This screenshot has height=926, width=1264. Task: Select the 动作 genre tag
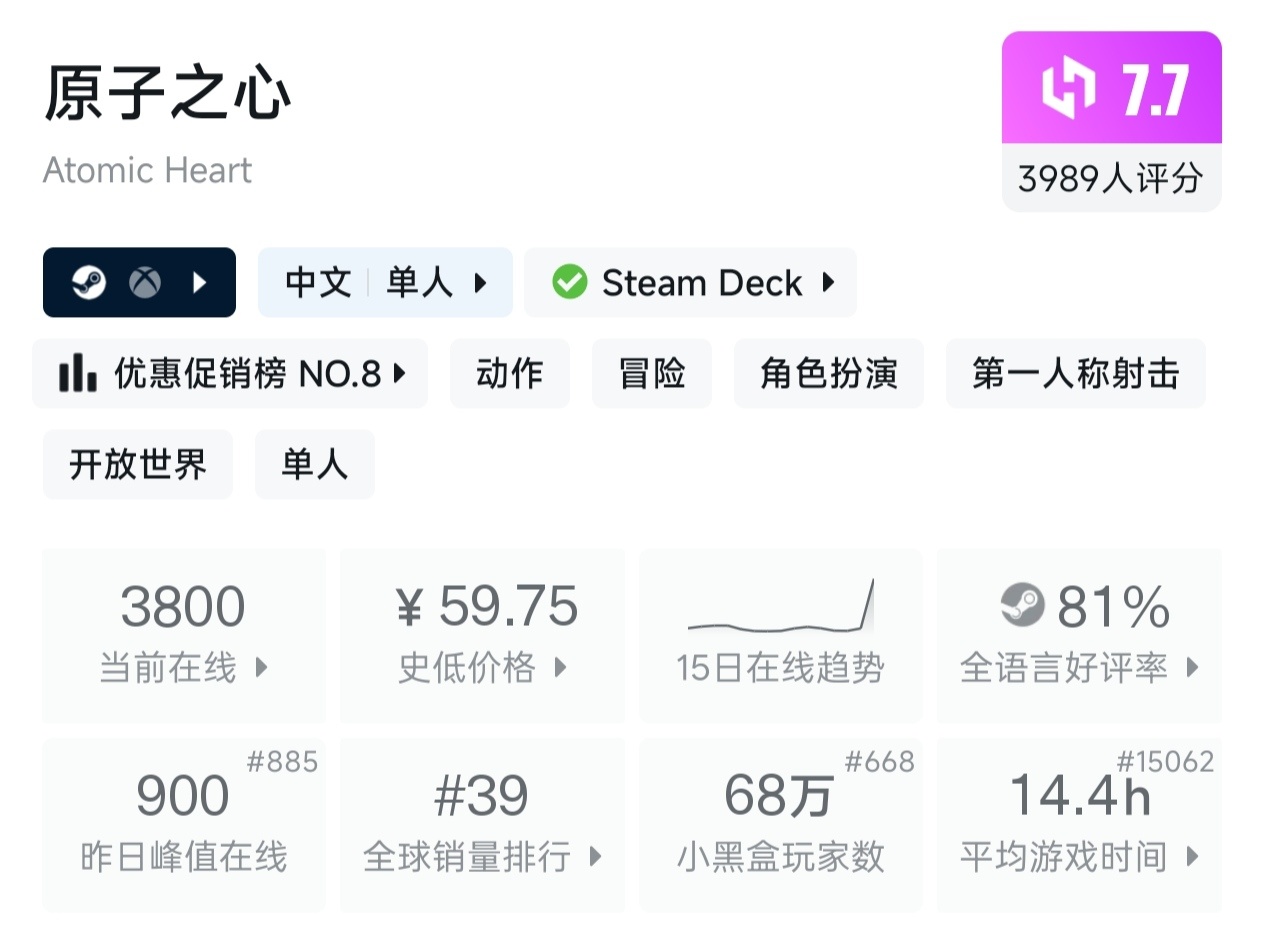509,374
